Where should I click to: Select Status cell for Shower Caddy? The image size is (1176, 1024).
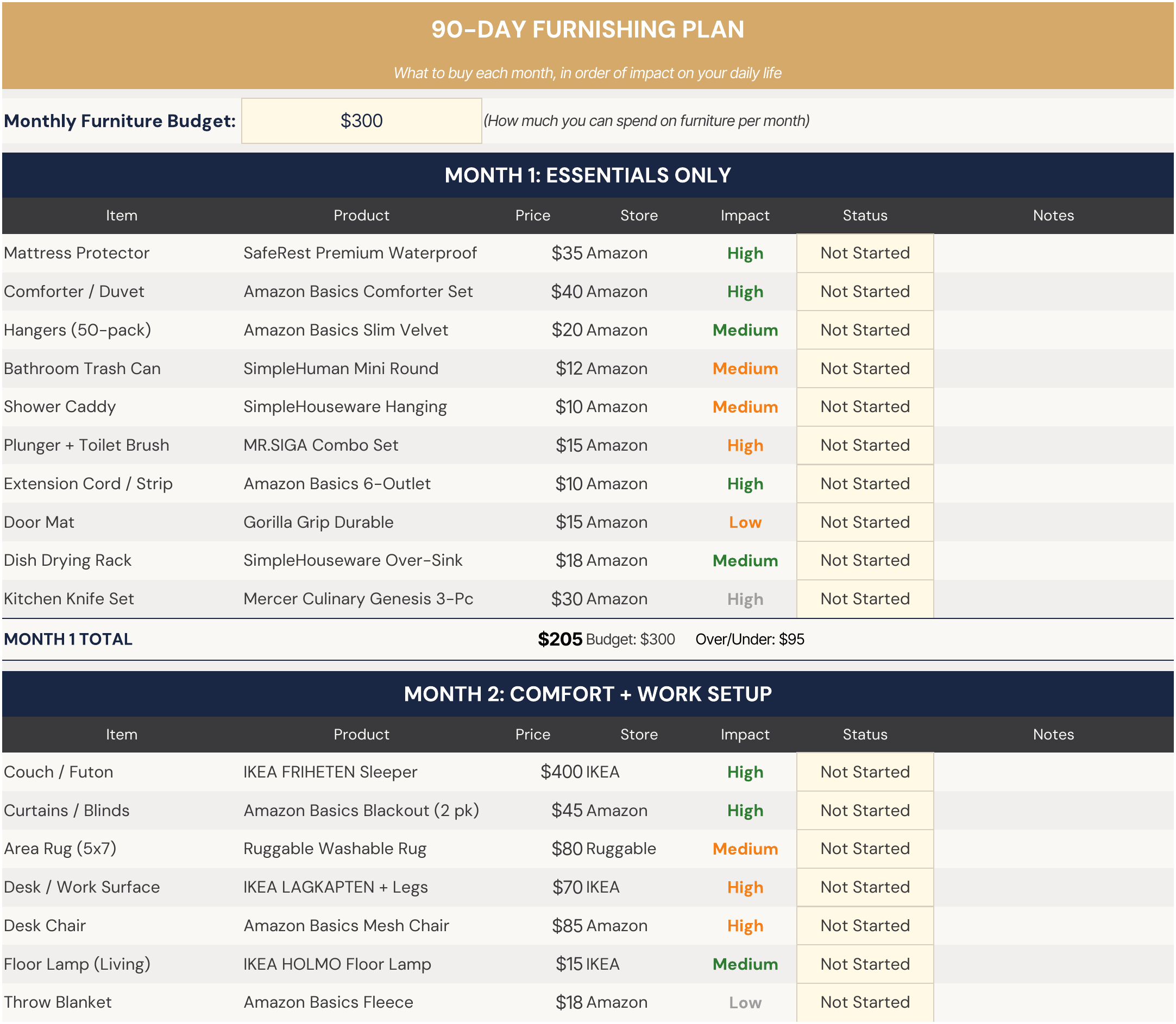click(x=865, y=407)
